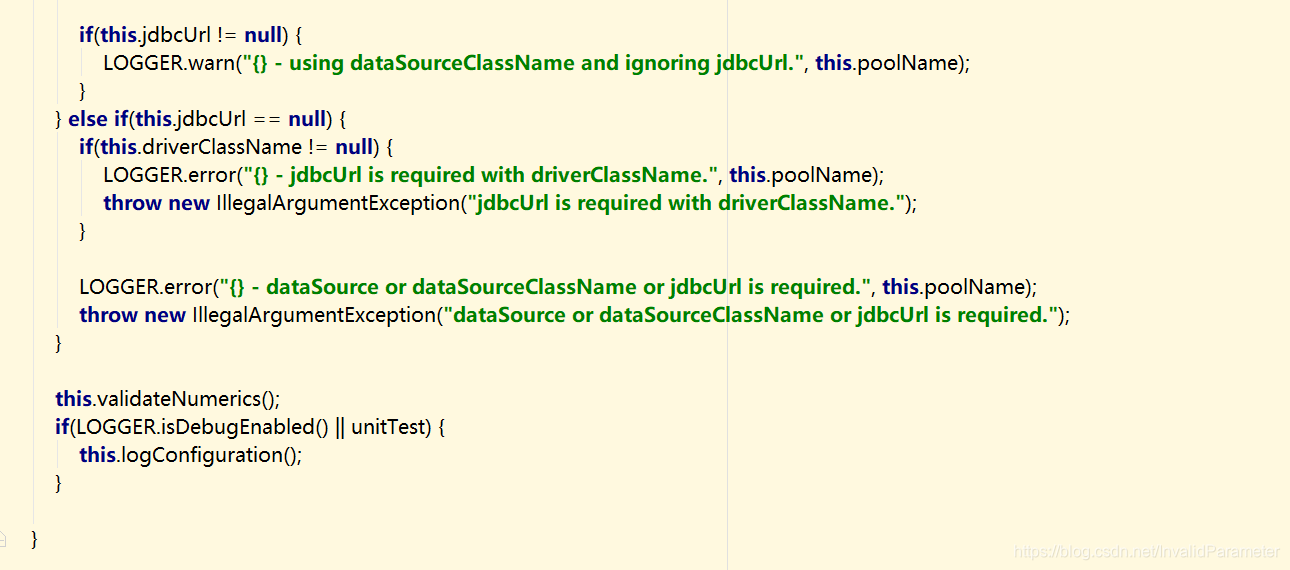Click the LOGGER.error string starting "{} - dataSource or dataSourceClassName"
This screenshot has width=1290, height=570.
[x=544, y=287]
